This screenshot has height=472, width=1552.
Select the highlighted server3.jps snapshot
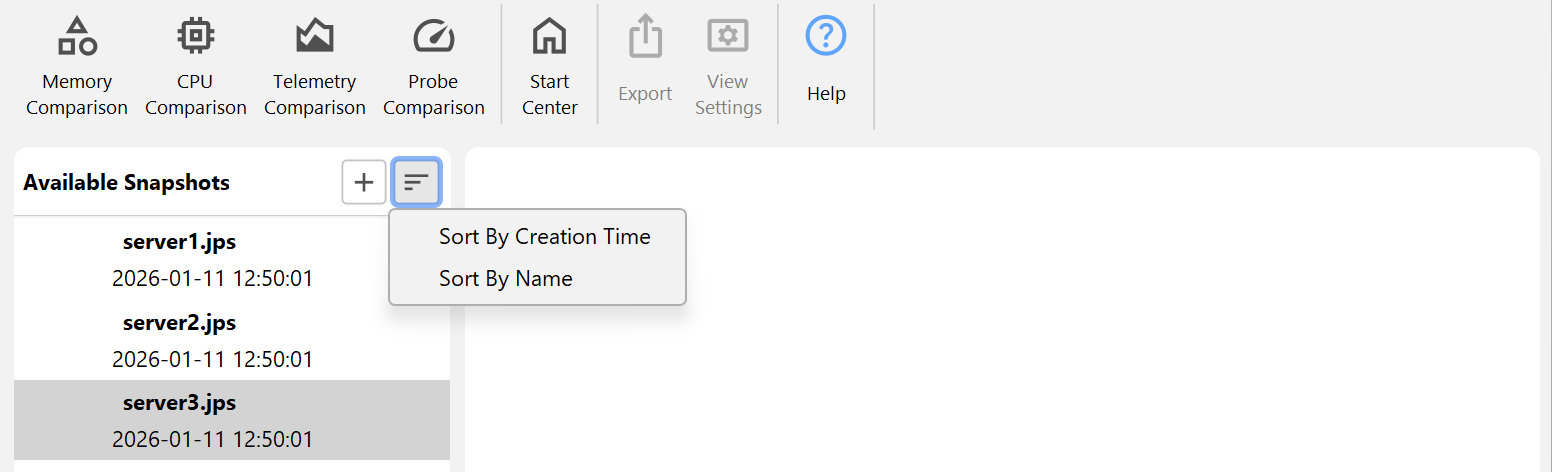click(x=179, y=403)
